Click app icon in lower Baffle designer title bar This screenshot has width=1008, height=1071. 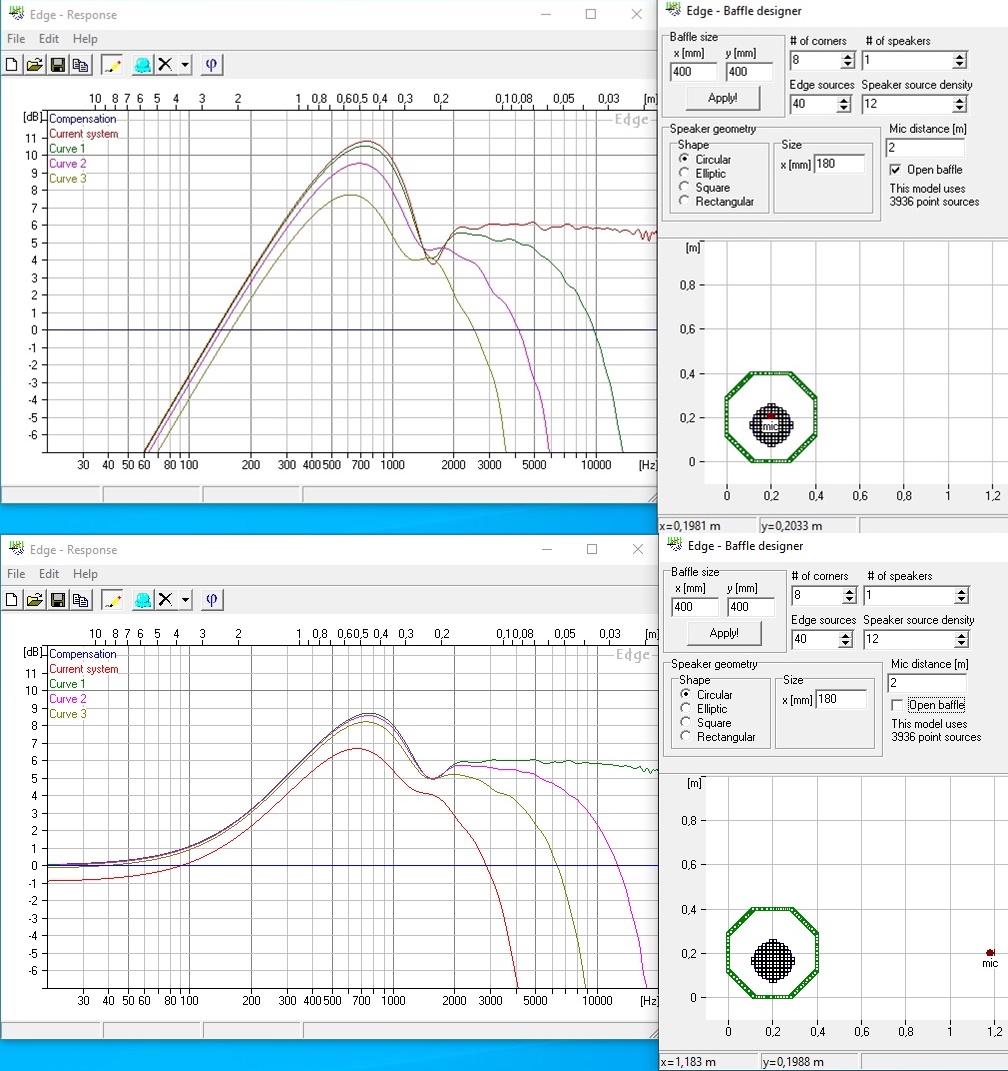tap(675, 545)
